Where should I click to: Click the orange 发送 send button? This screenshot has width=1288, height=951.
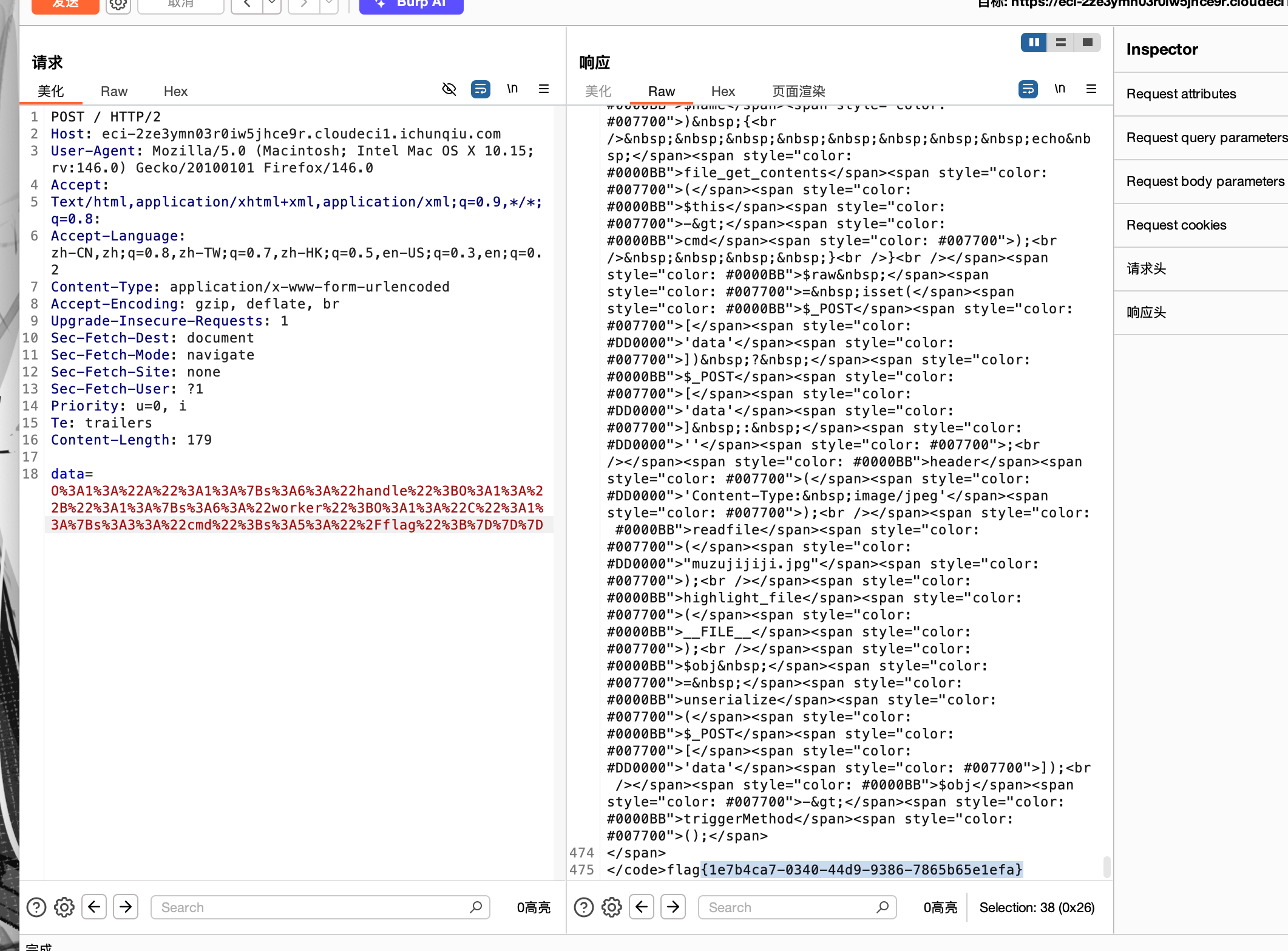coord(66,5)
